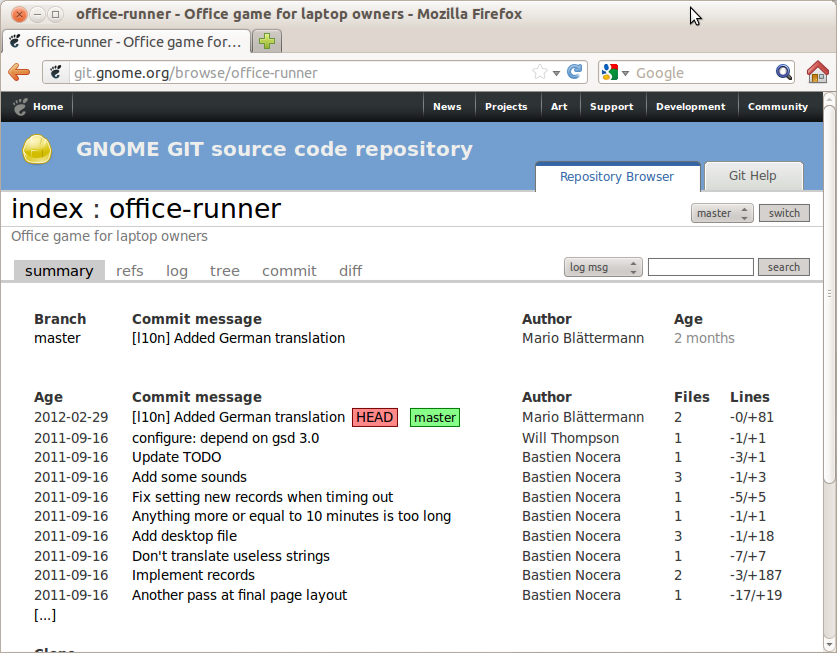This screenshot has width=837, height=653.
Task: Open the summary tab
Action: pyautogui.click(x=59, y=271)
